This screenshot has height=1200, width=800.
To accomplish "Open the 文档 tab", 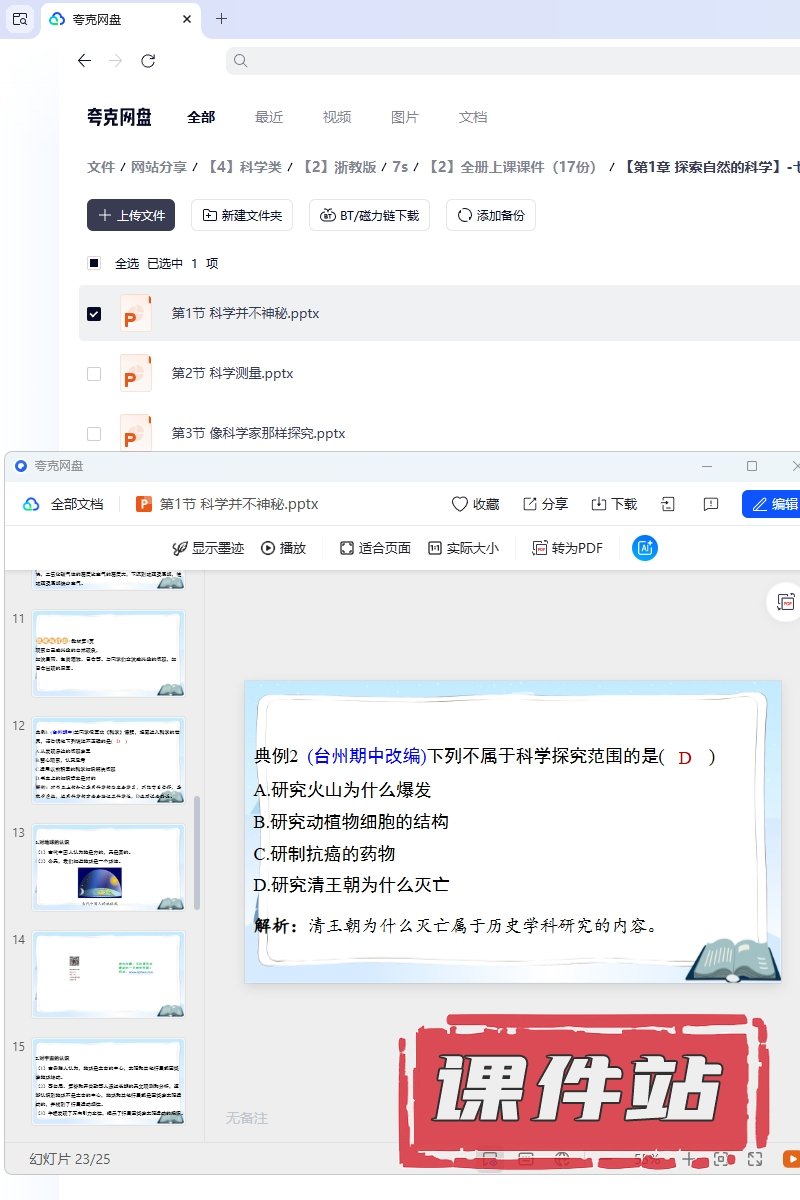I will coord(472,117).
